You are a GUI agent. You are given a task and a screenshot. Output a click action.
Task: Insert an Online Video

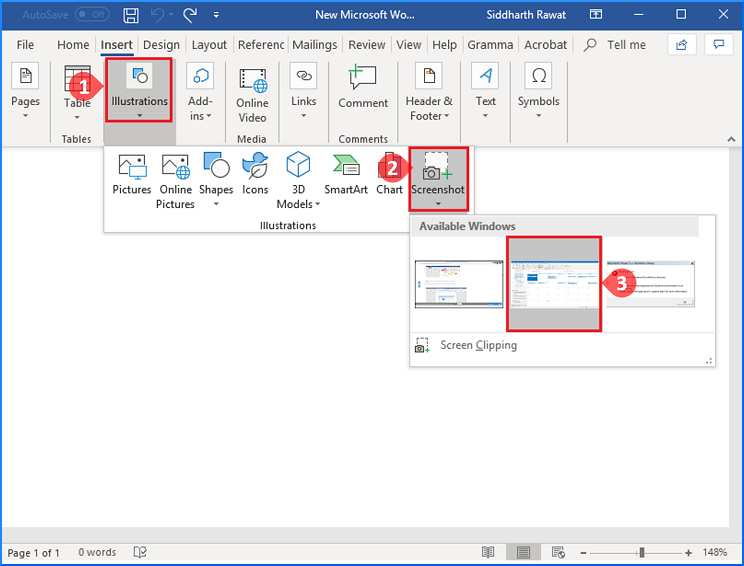point(252,95)
